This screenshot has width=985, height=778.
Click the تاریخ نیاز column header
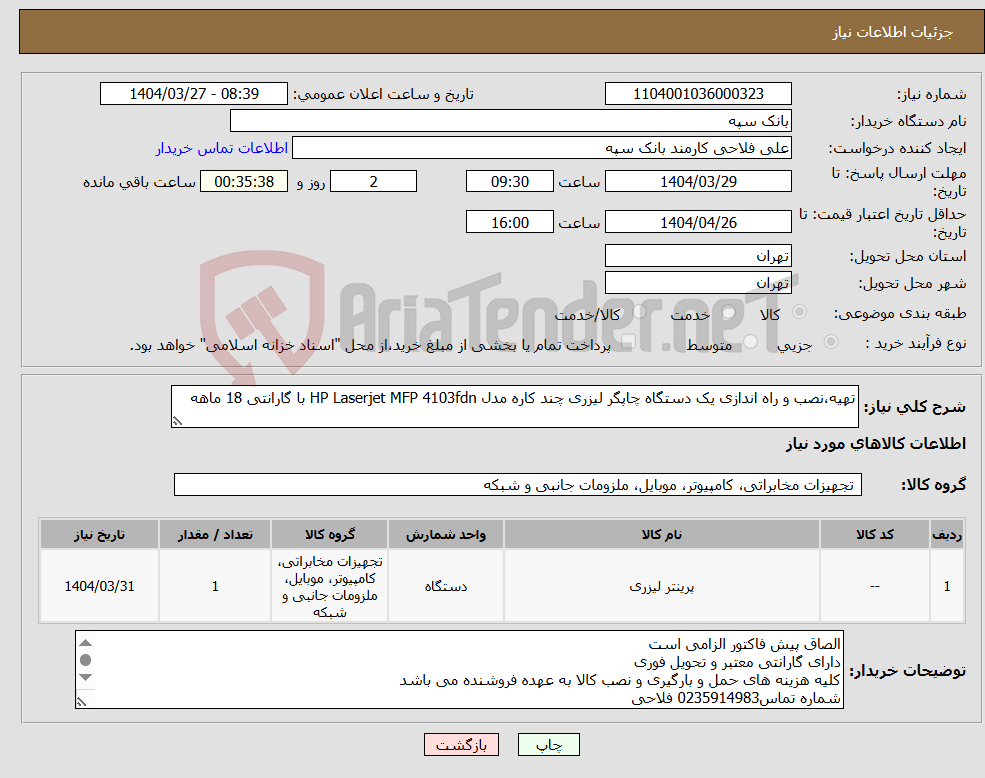point(99,534)
